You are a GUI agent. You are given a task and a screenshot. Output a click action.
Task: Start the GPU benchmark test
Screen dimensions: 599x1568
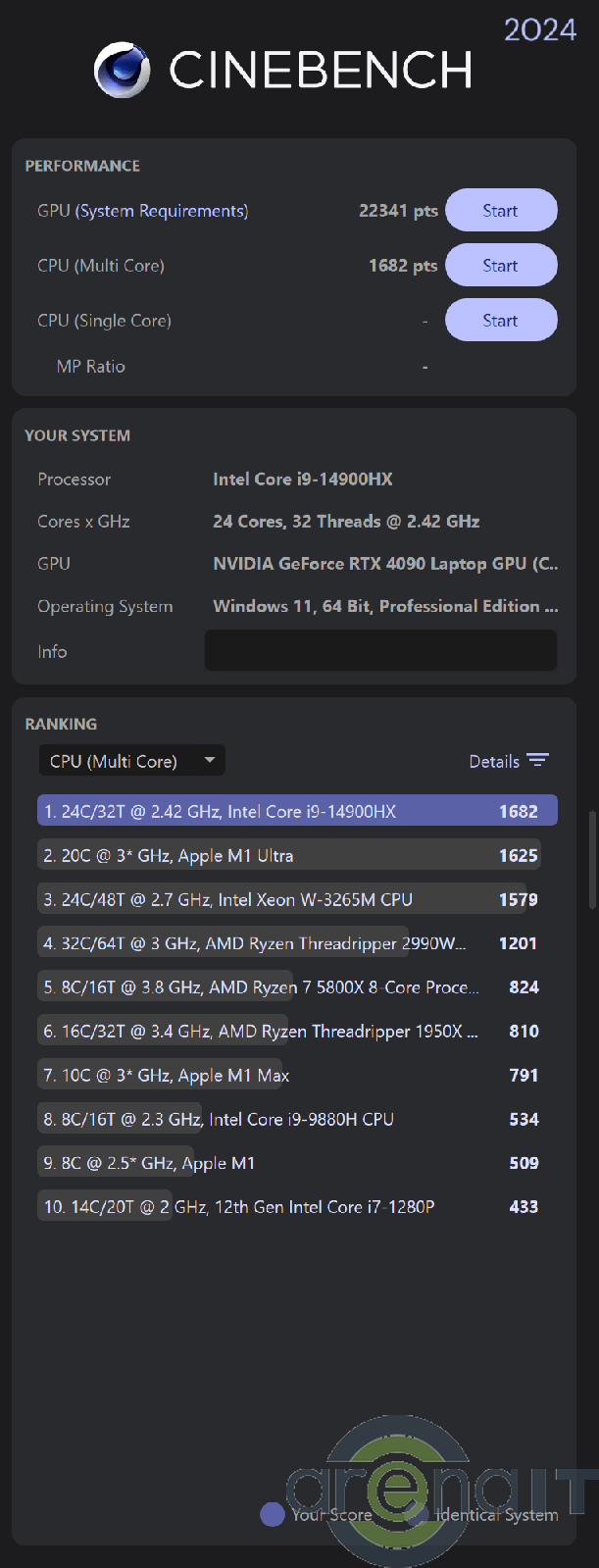(500, 211)
